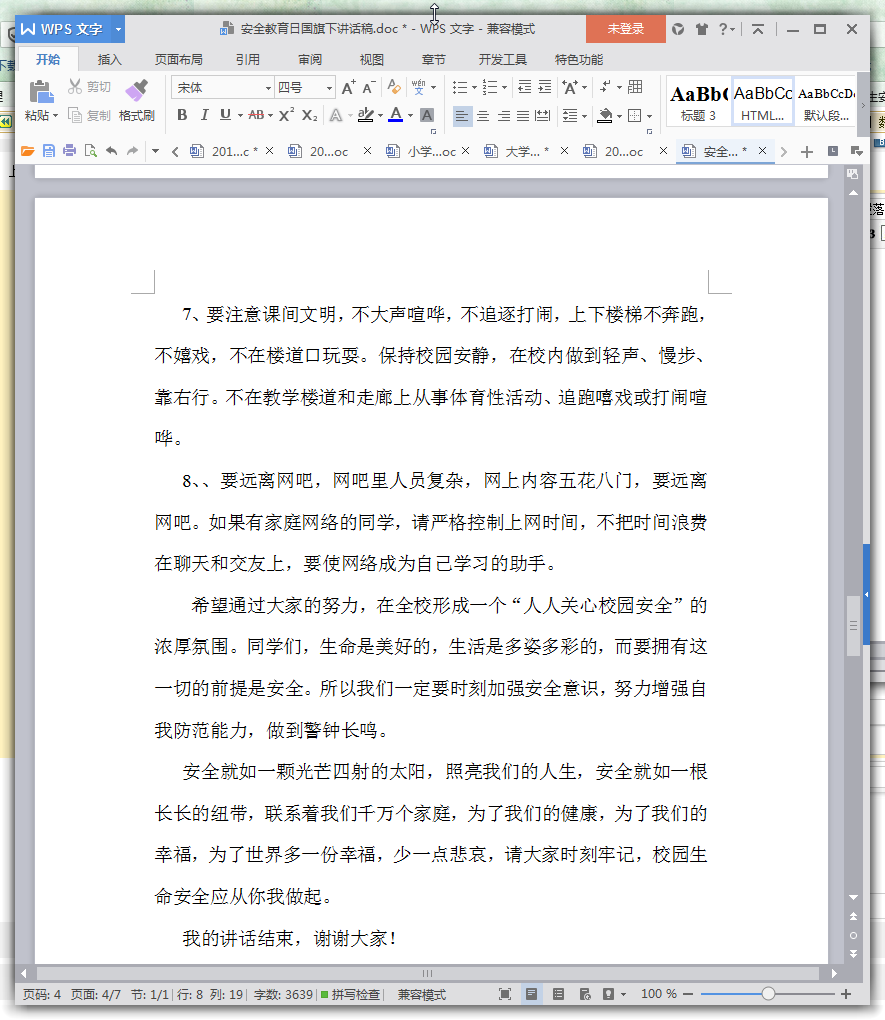Screen dimensions: 885x1020
Task: Click the align right icon
Action: pyautogui.click(x=504, y=116)
